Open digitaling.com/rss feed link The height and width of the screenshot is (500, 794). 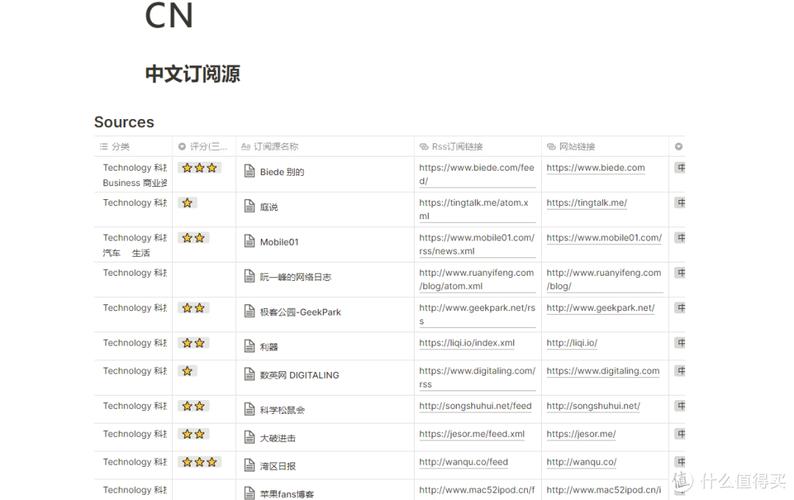pos(477,377)
